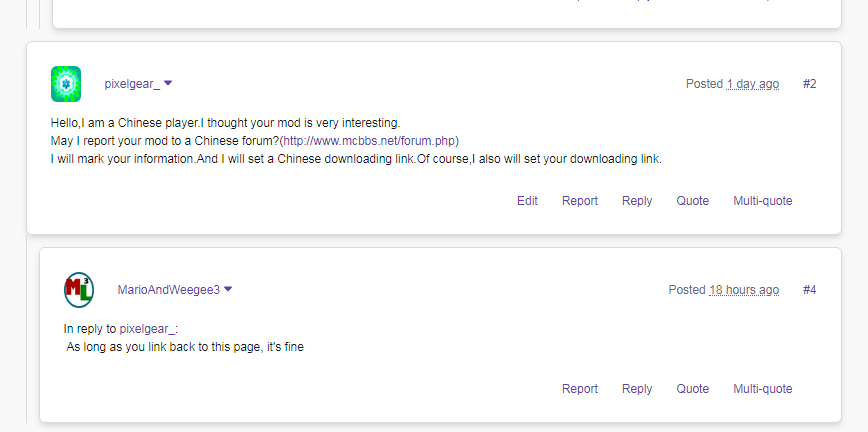Viewport: 868px width, 432px height.
Task: Report post #2 by pixelgear_
Action: [580, 201]
